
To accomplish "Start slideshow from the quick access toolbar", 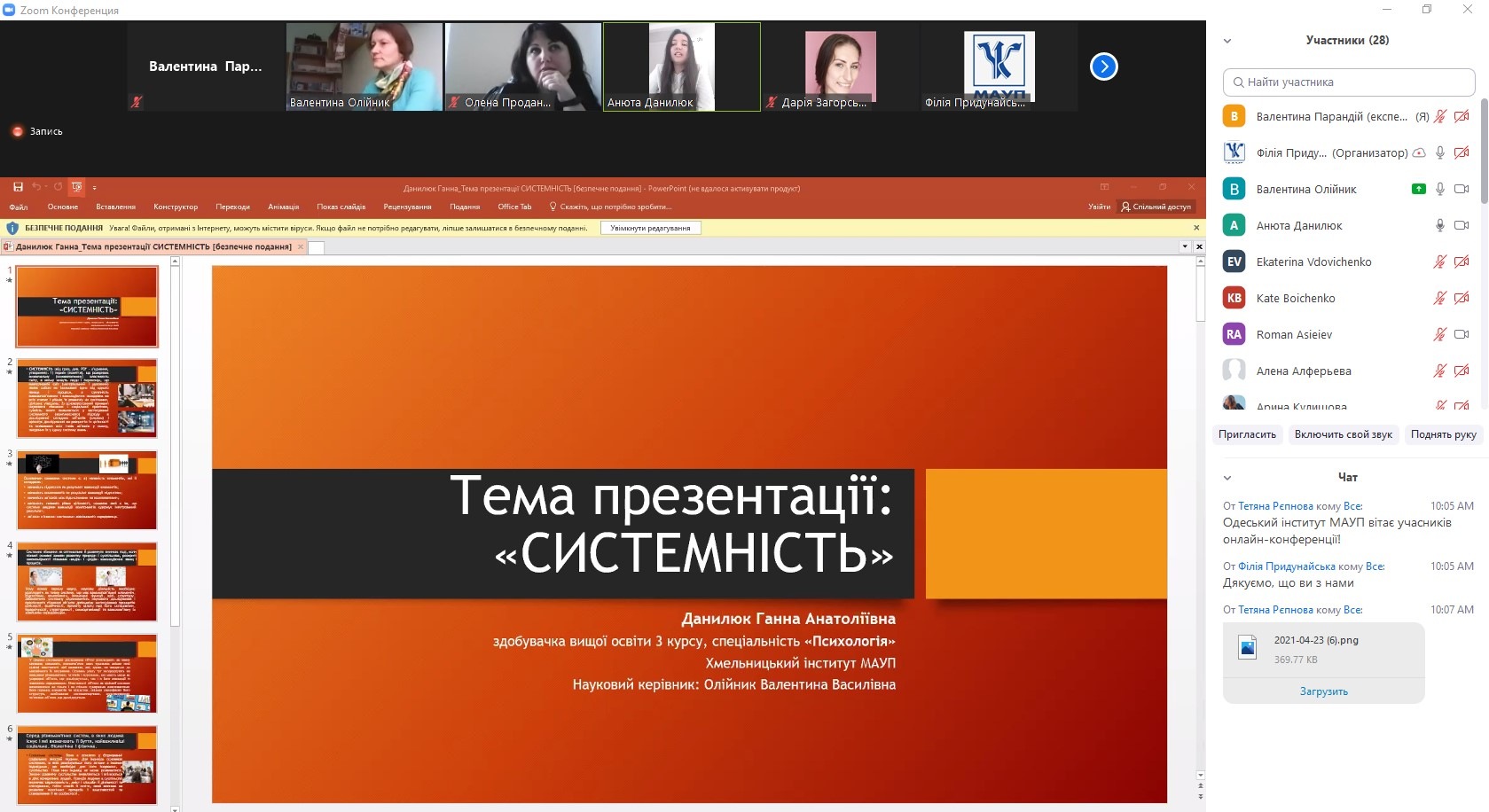I will [x=77, y=187].
